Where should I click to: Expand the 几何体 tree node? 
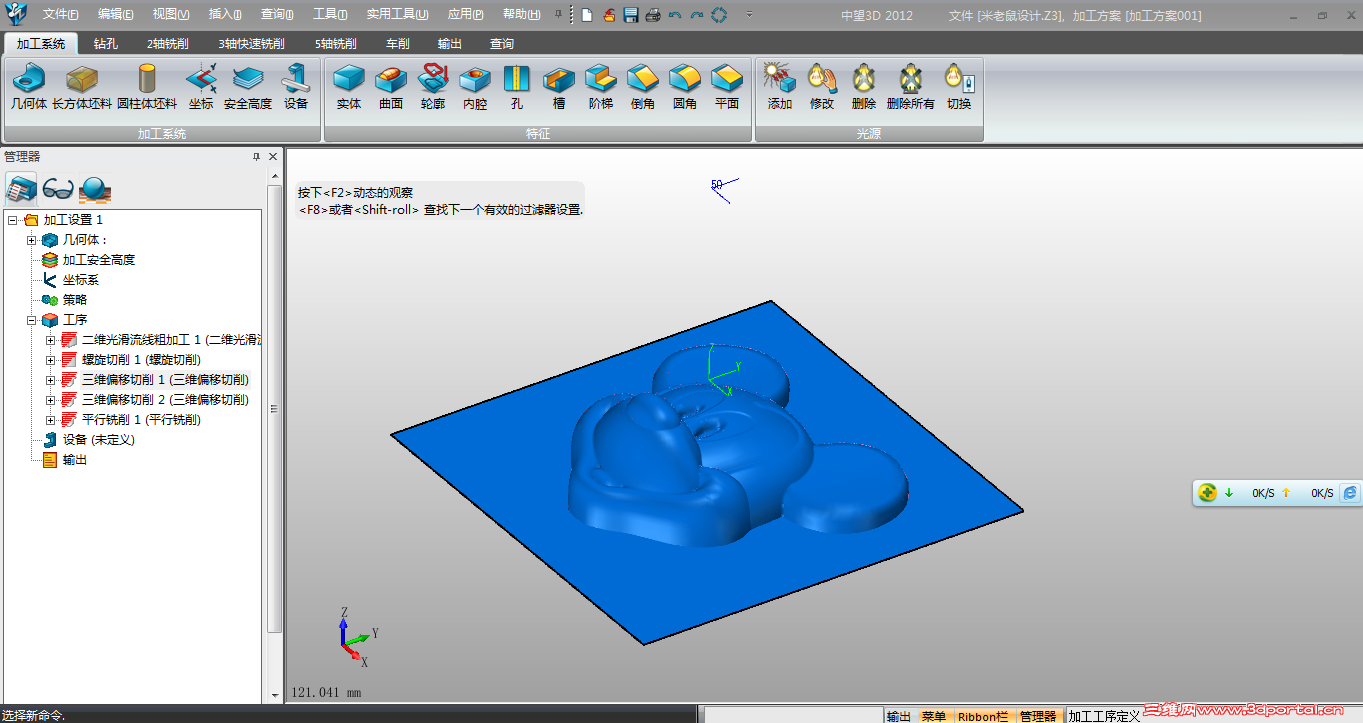[x=31, y=240]
